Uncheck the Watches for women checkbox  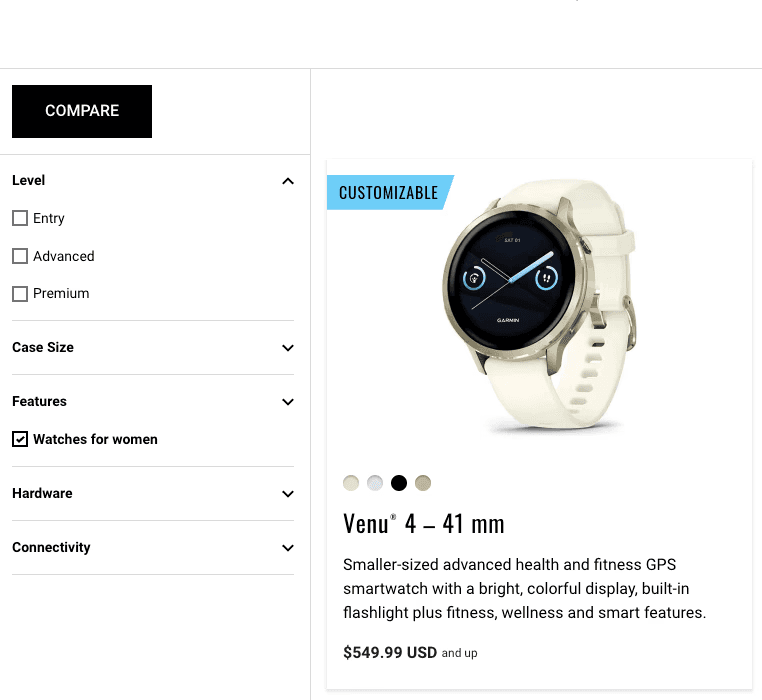[20, 439]
